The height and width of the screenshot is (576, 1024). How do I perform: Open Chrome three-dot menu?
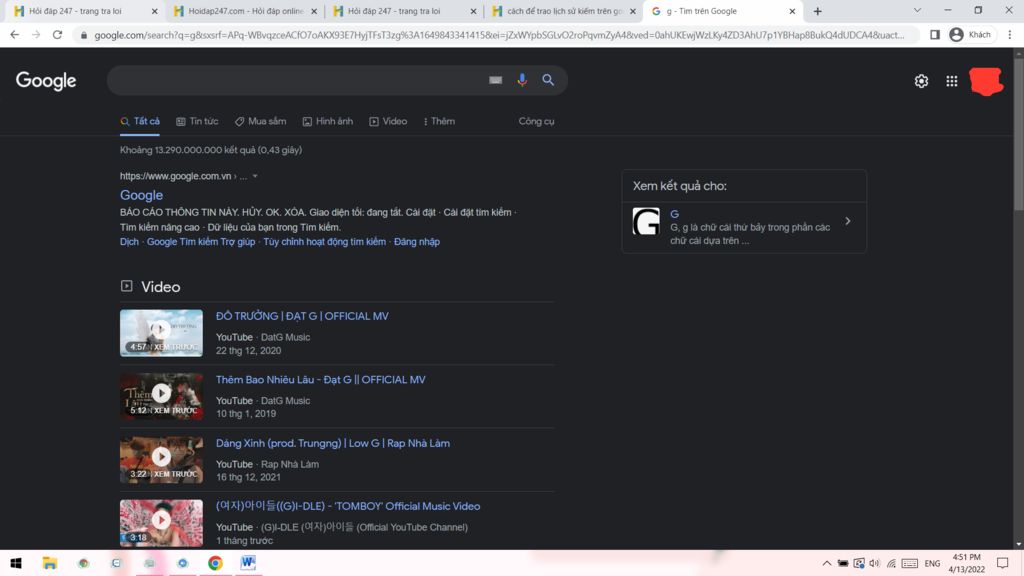coord(1010,35)
